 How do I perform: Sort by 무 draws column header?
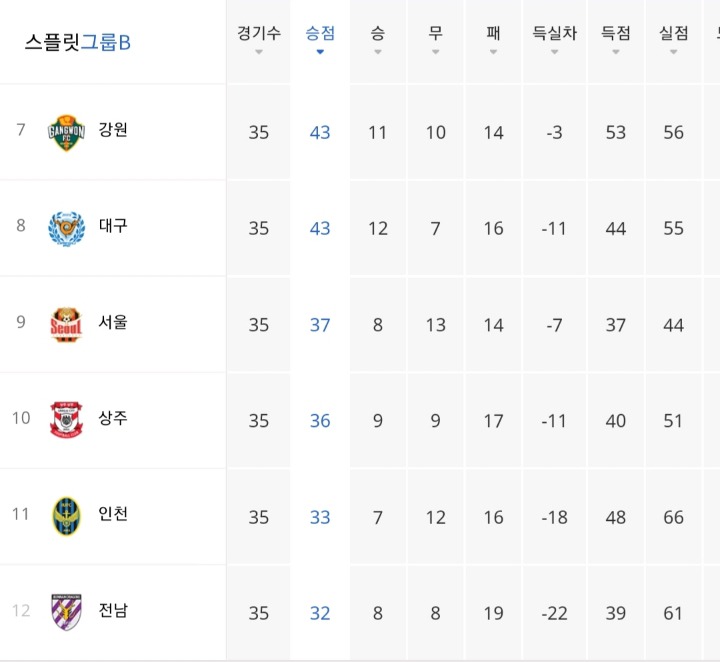click(x=435, y=39)
